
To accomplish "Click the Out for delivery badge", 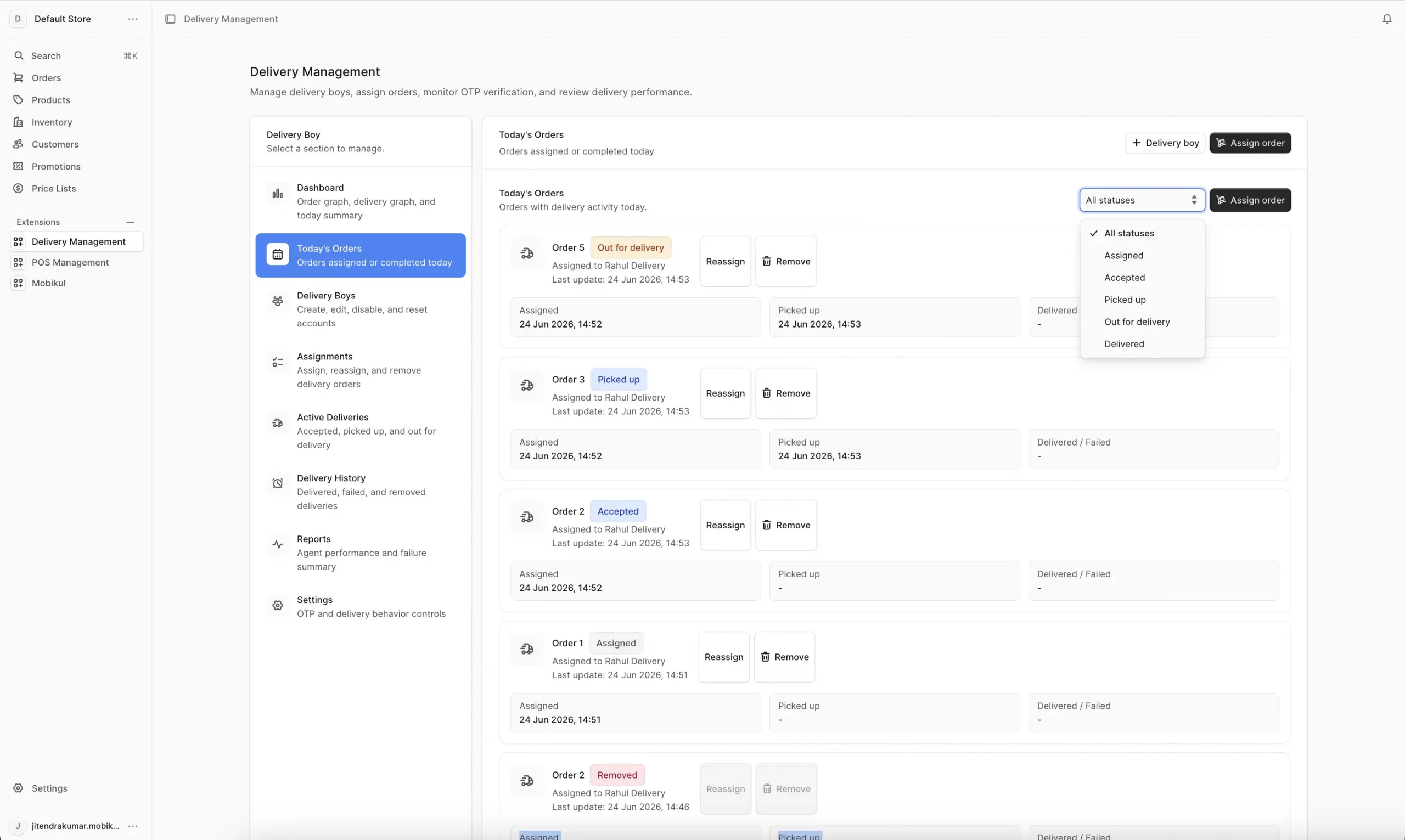I will (630, 247).
